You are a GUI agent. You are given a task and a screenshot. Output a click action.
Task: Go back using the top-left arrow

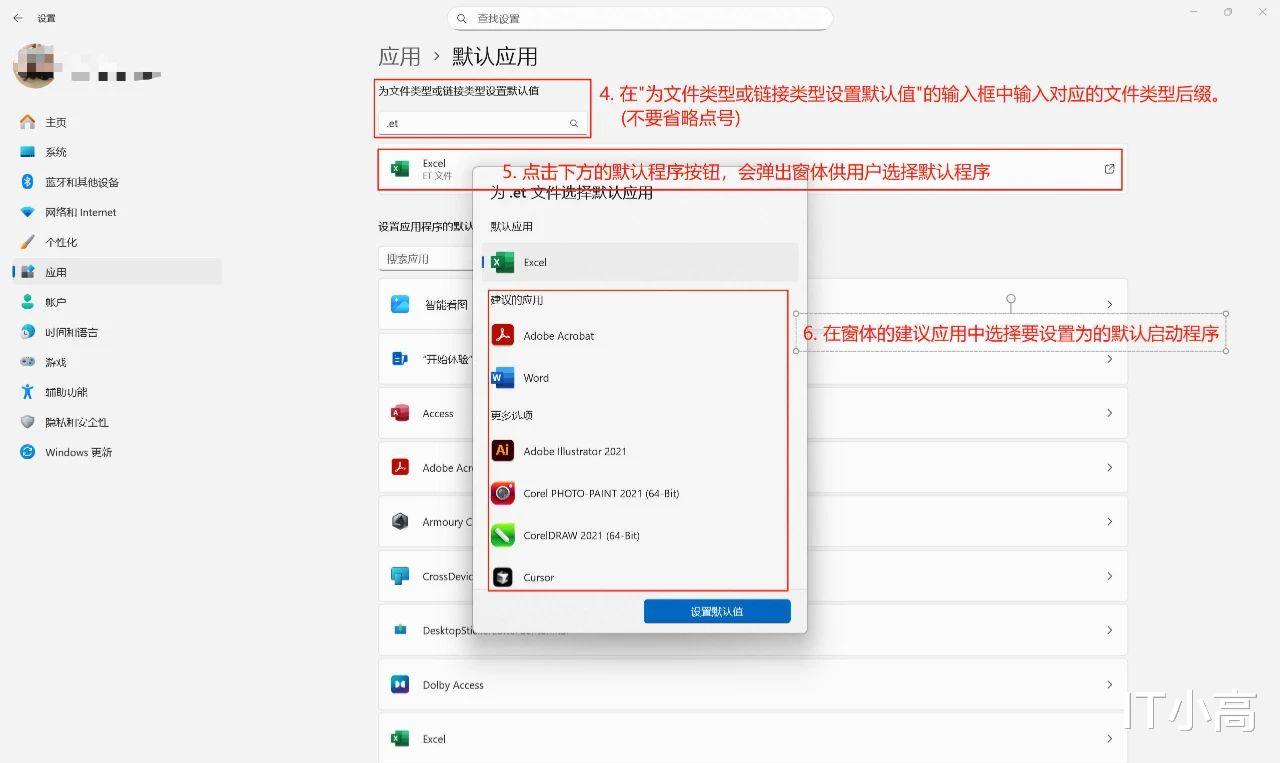click(18, 18)
